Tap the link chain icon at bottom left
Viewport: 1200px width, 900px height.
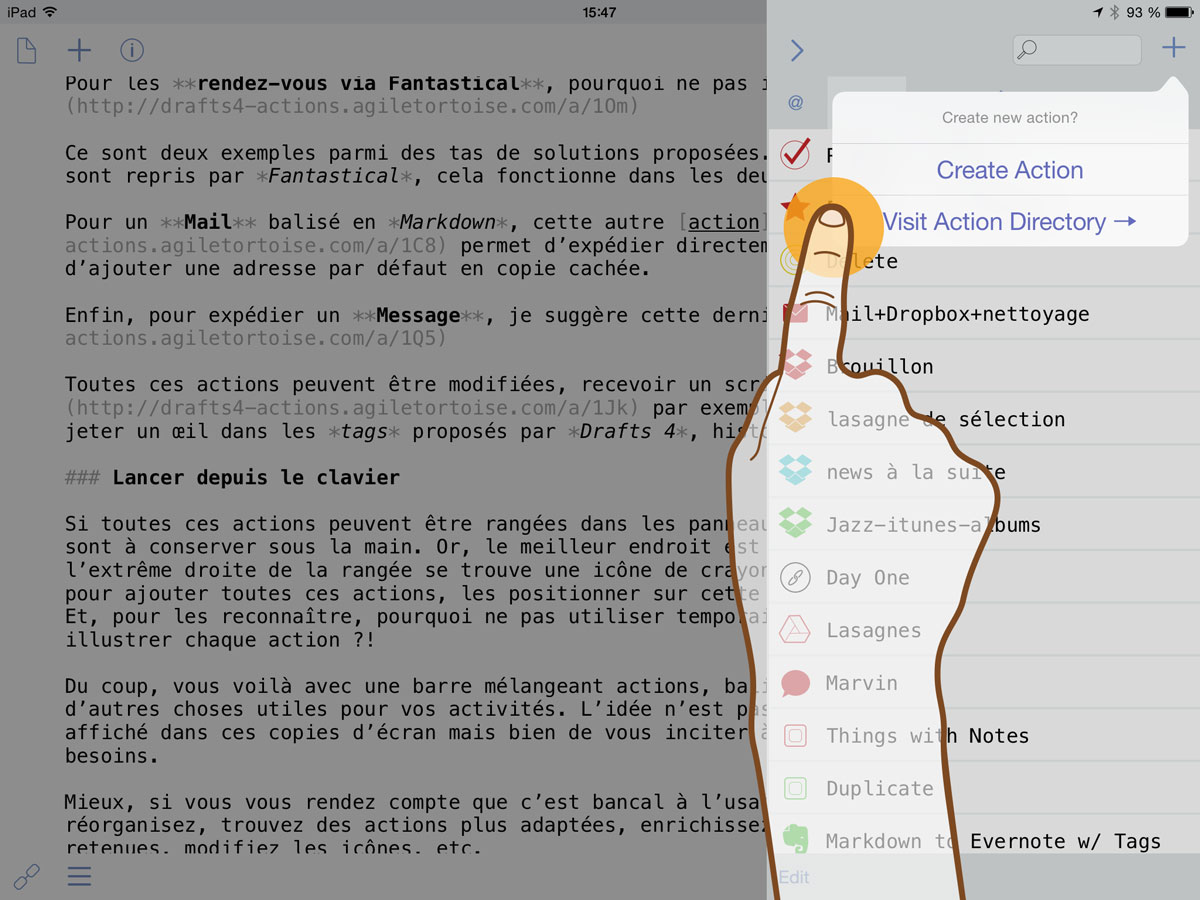tap(26, 877)
